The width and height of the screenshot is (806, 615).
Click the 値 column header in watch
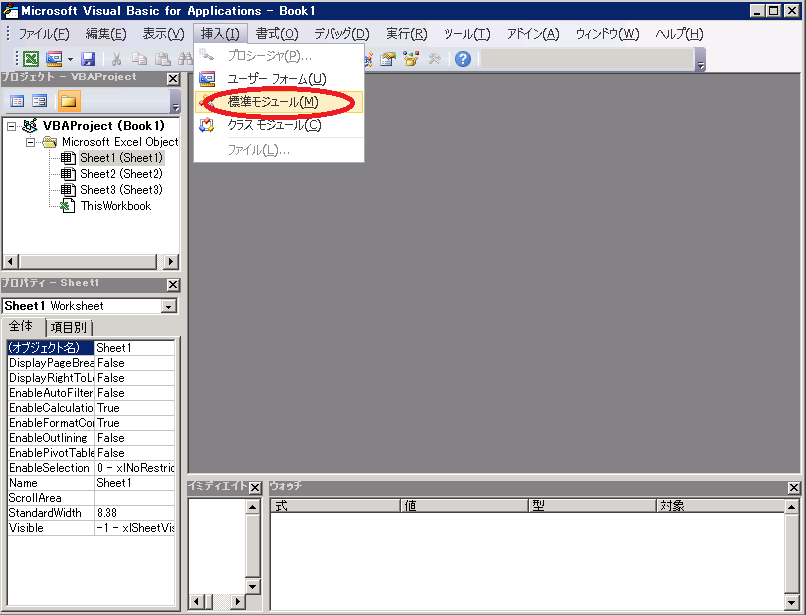coord(465,505)
